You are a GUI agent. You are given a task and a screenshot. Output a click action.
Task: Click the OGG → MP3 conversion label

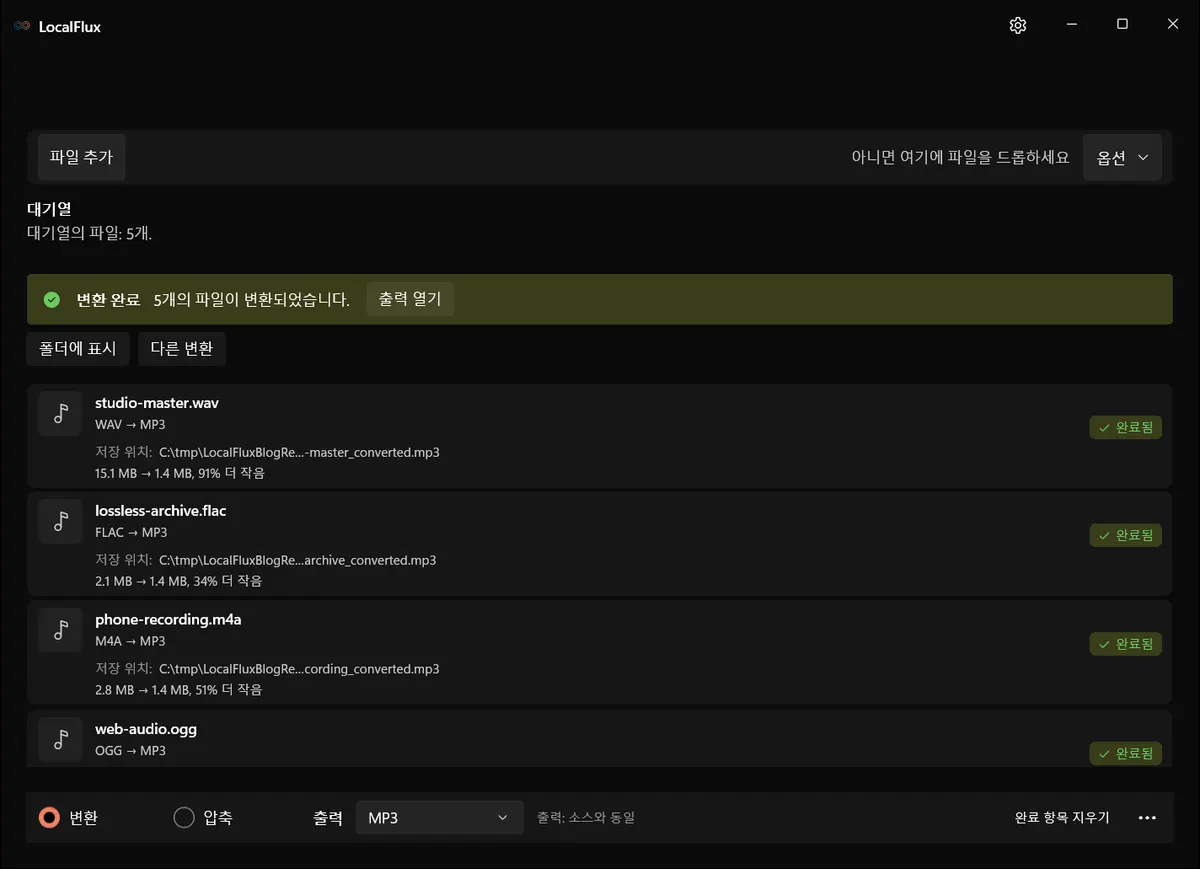coord(130,750)
